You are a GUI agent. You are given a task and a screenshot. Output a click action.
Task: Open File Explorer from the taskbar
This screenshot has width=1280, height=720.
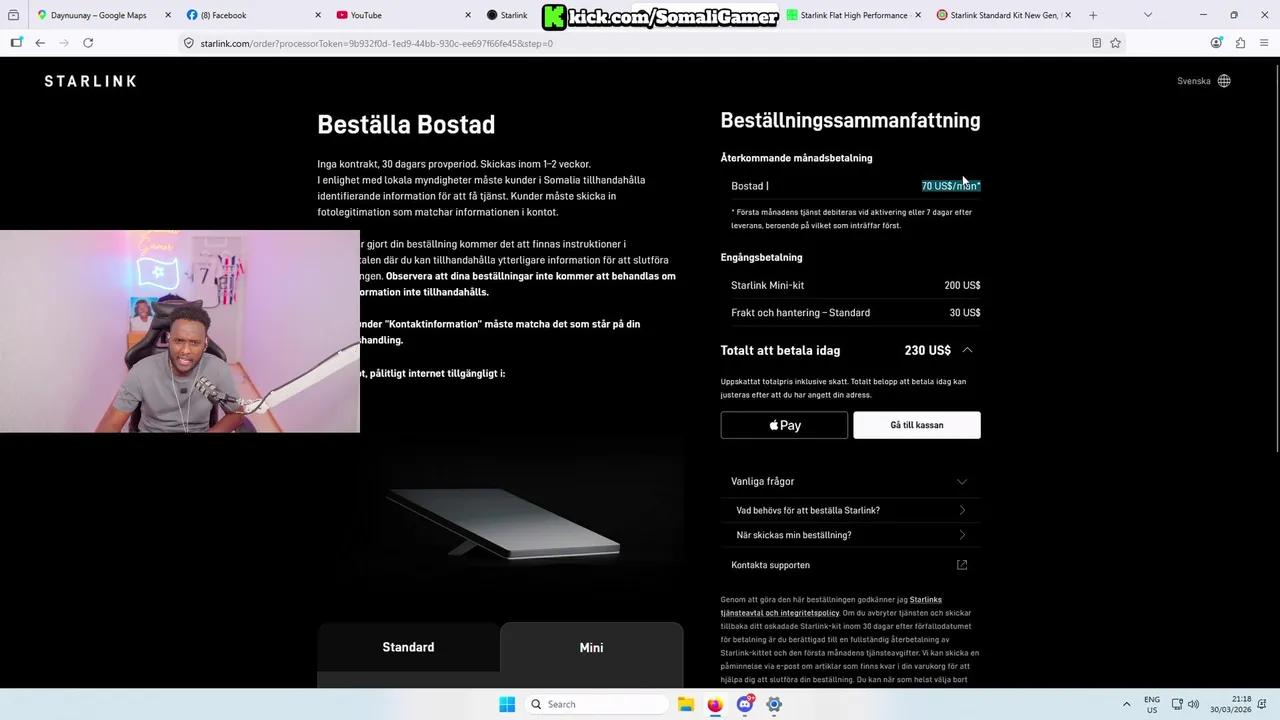point(686,704)
